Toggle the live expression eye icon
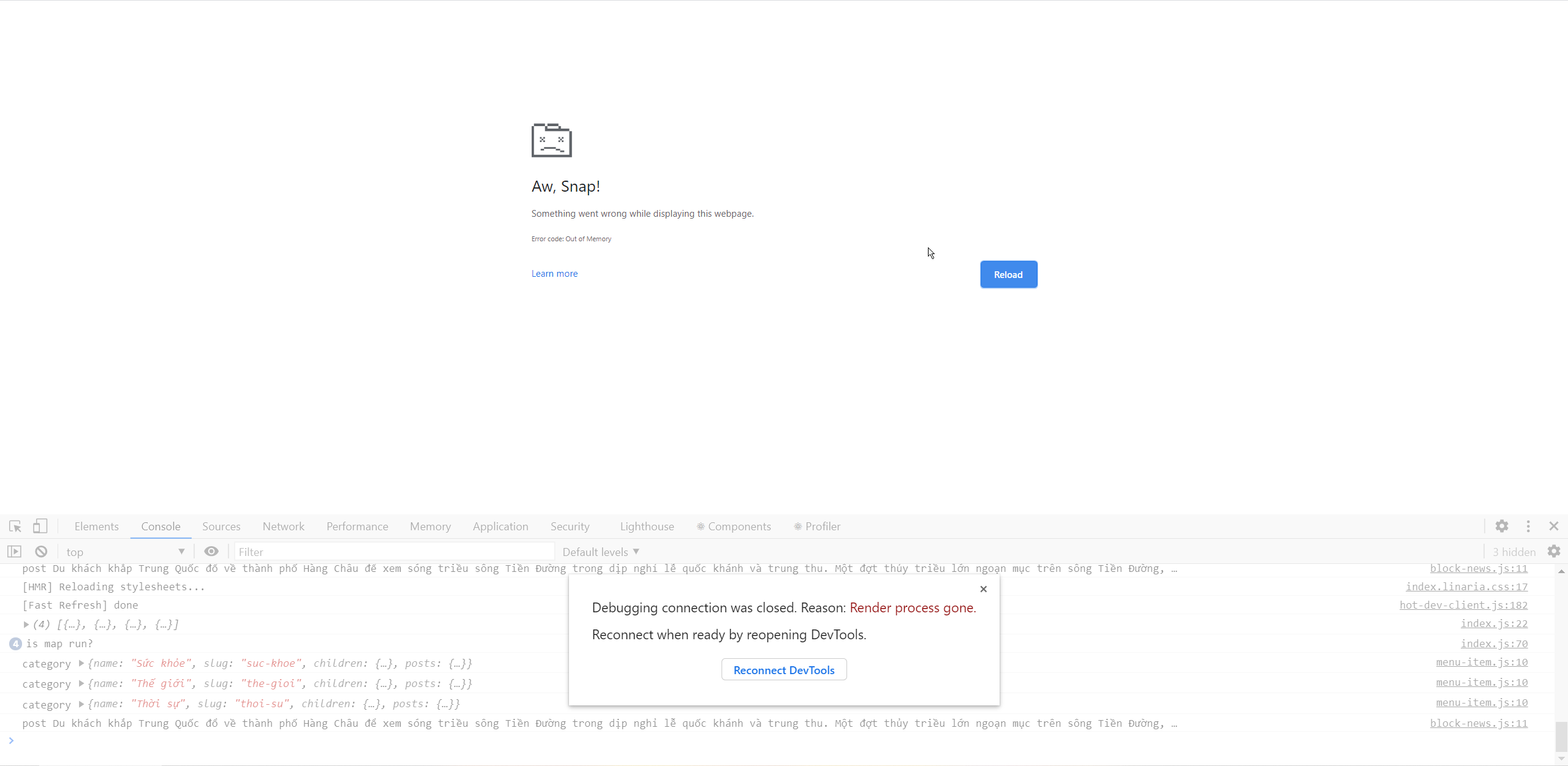Screen dimensions: 1568x766 [211, 552]
